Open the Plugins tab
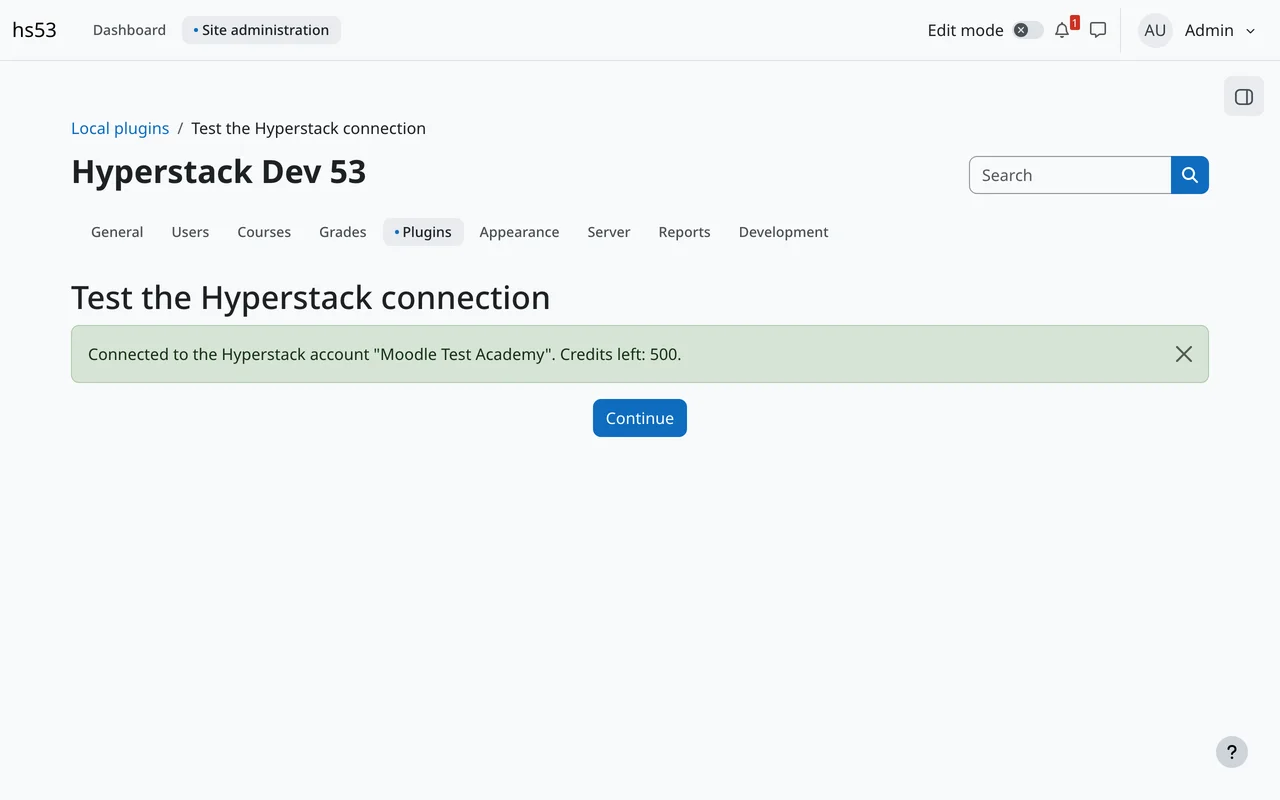Image resolution: width=1280 pixels, height=800 pixels. [423, 232]
